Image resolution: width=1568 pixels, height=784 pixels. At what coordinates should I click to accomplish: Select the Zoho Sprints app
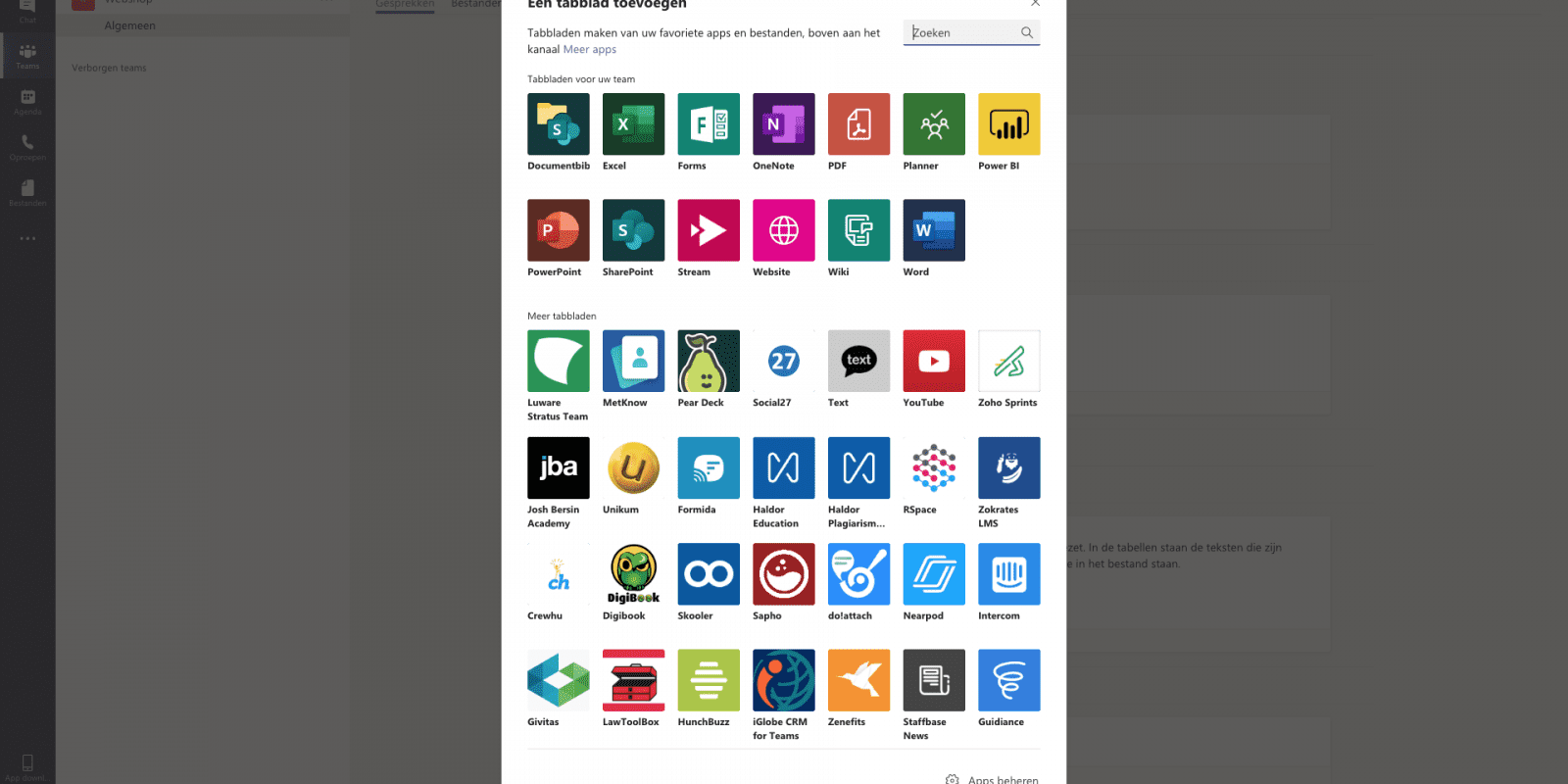coord(1009,361)
